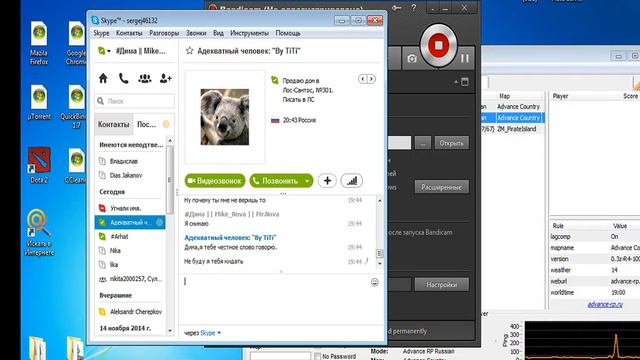
Task: Take a screenshot with Bandicam camera icon
Action: pyautogui.click(x=412, y=59)
